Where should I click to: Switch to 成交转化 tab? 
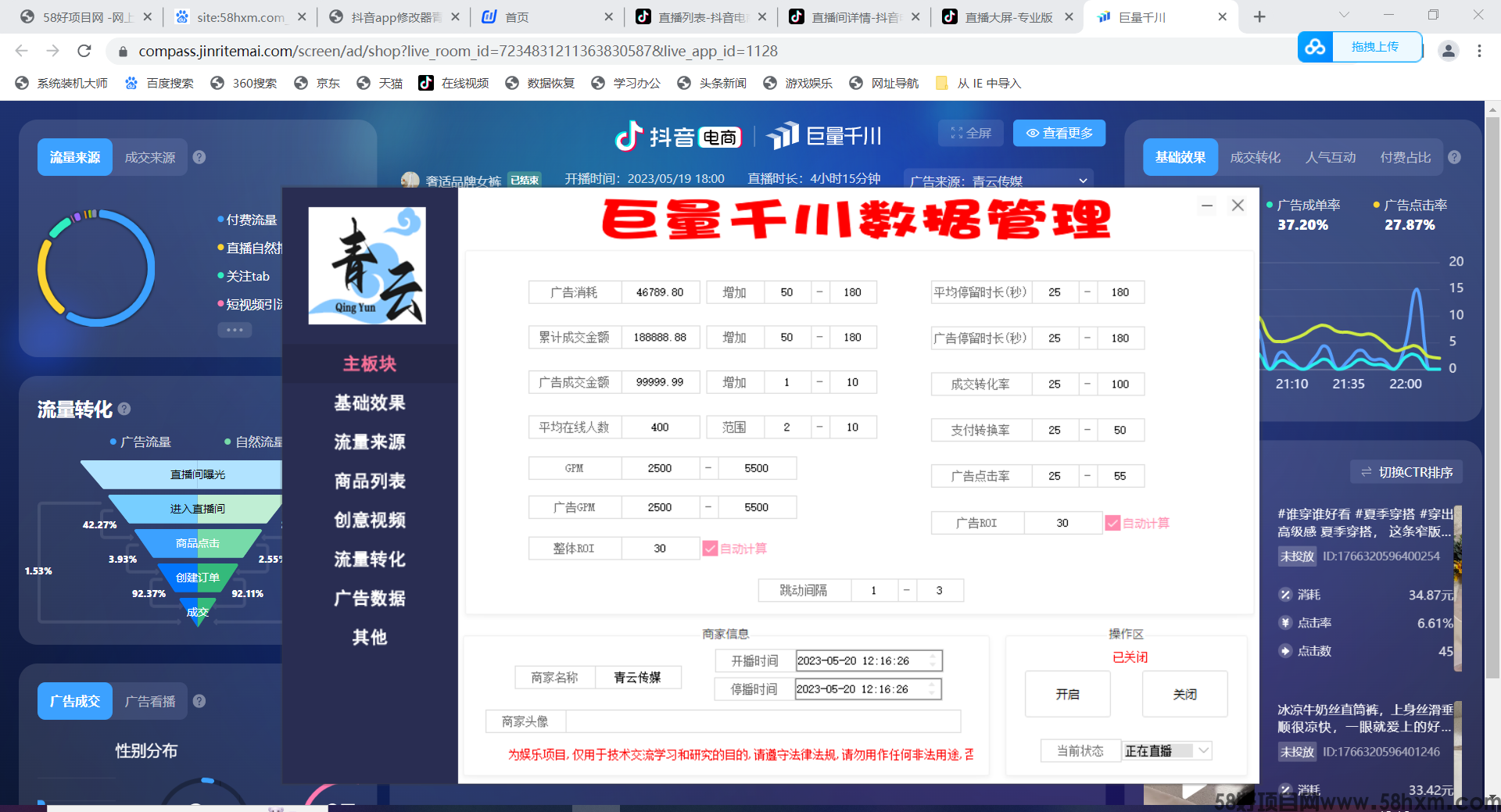(1256, 157)
